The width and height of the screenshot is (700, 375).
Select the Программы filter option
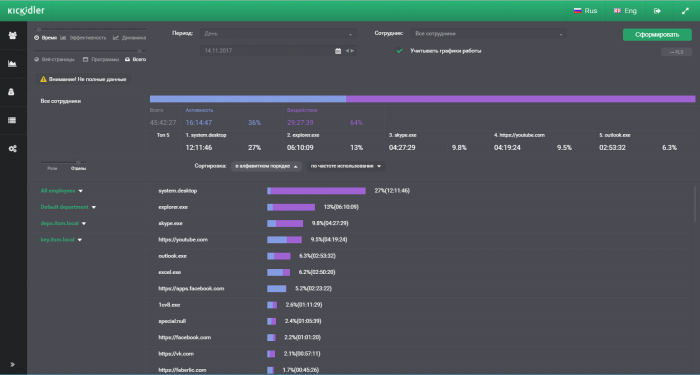coord(101,59)
